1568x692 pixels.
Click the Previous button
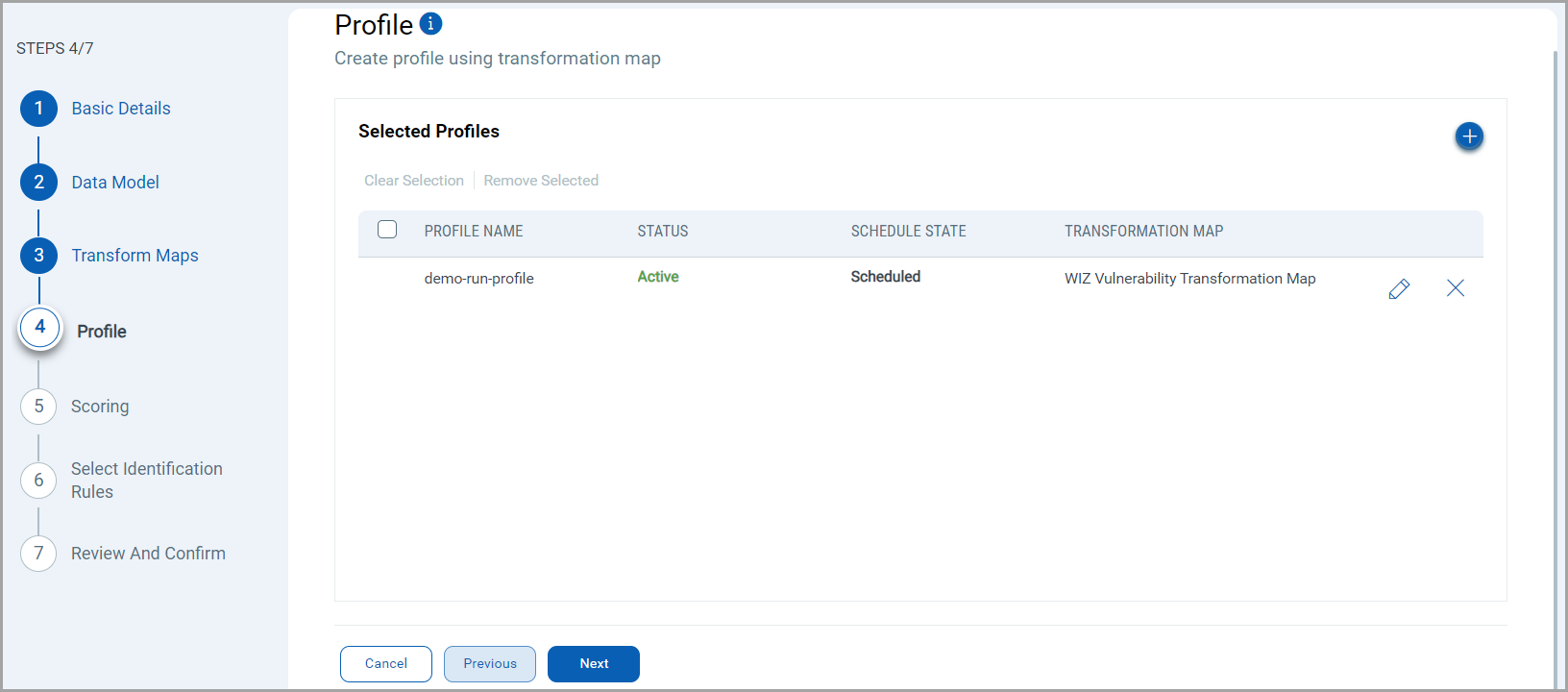[x=490, y=664]
